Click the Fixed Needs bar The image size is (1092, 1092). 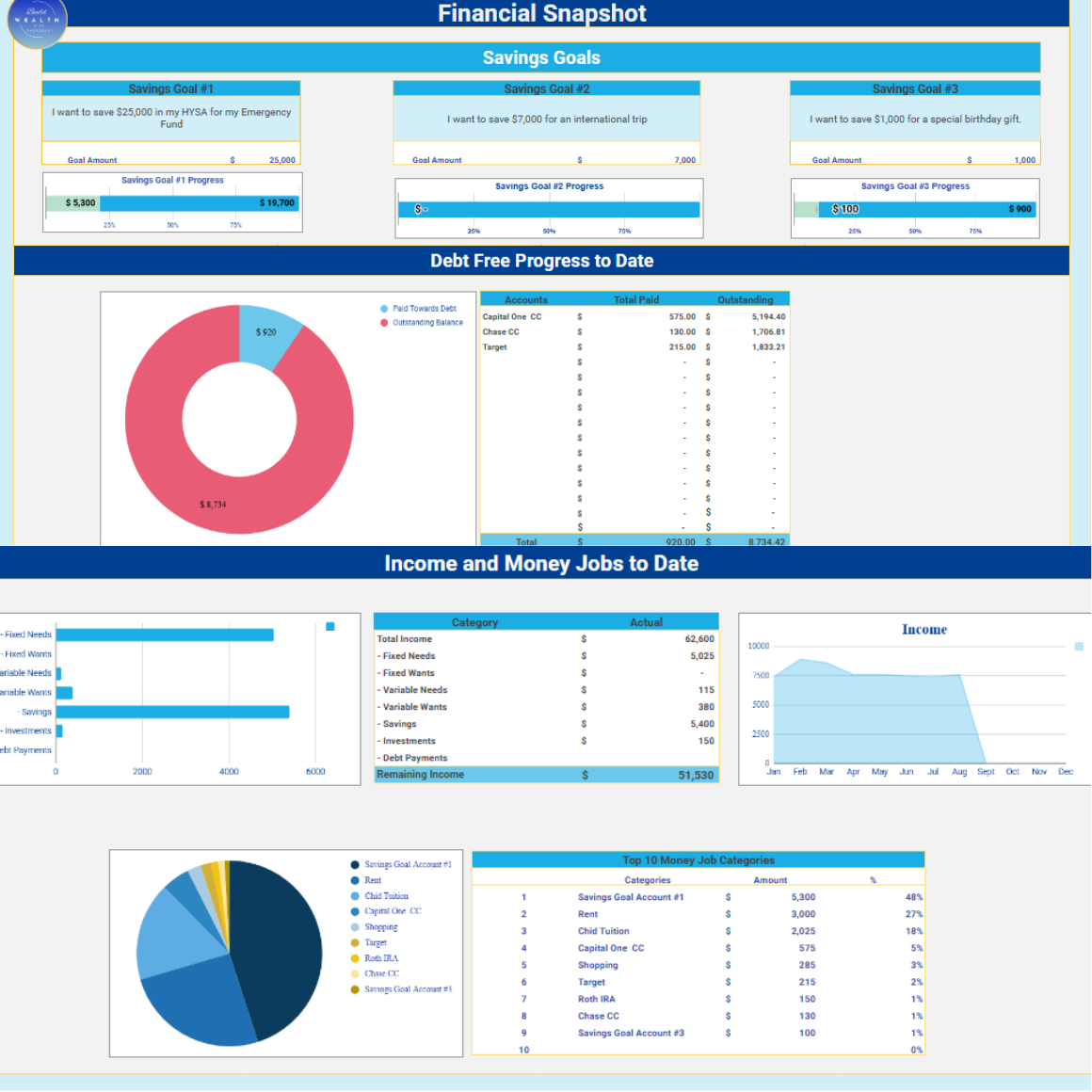click(x=165, y=634)
